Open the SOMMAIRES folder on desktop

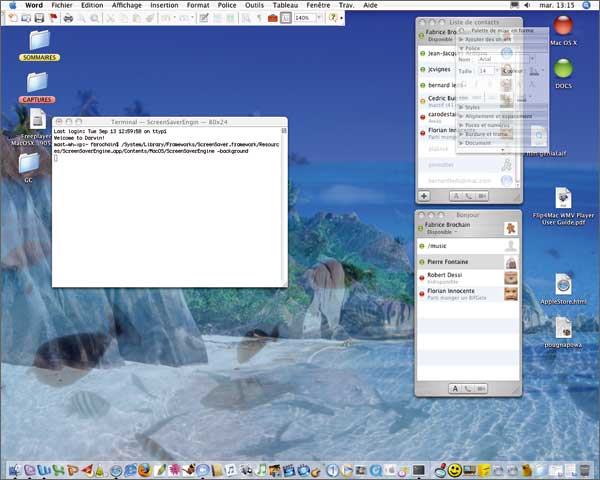pyautogui.click(x=39, y=40)
